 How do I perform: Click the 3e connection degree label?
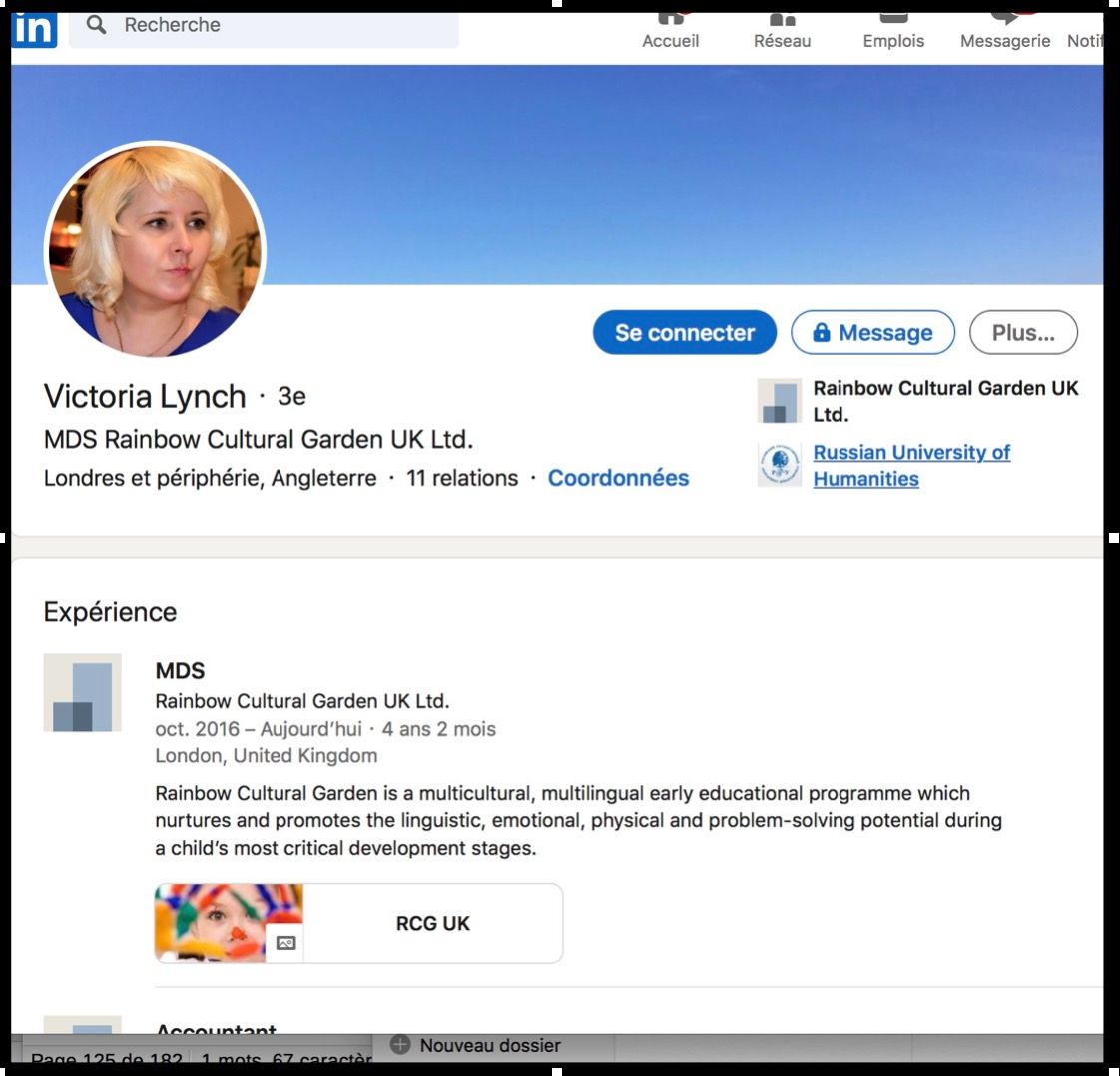(291, 396)
